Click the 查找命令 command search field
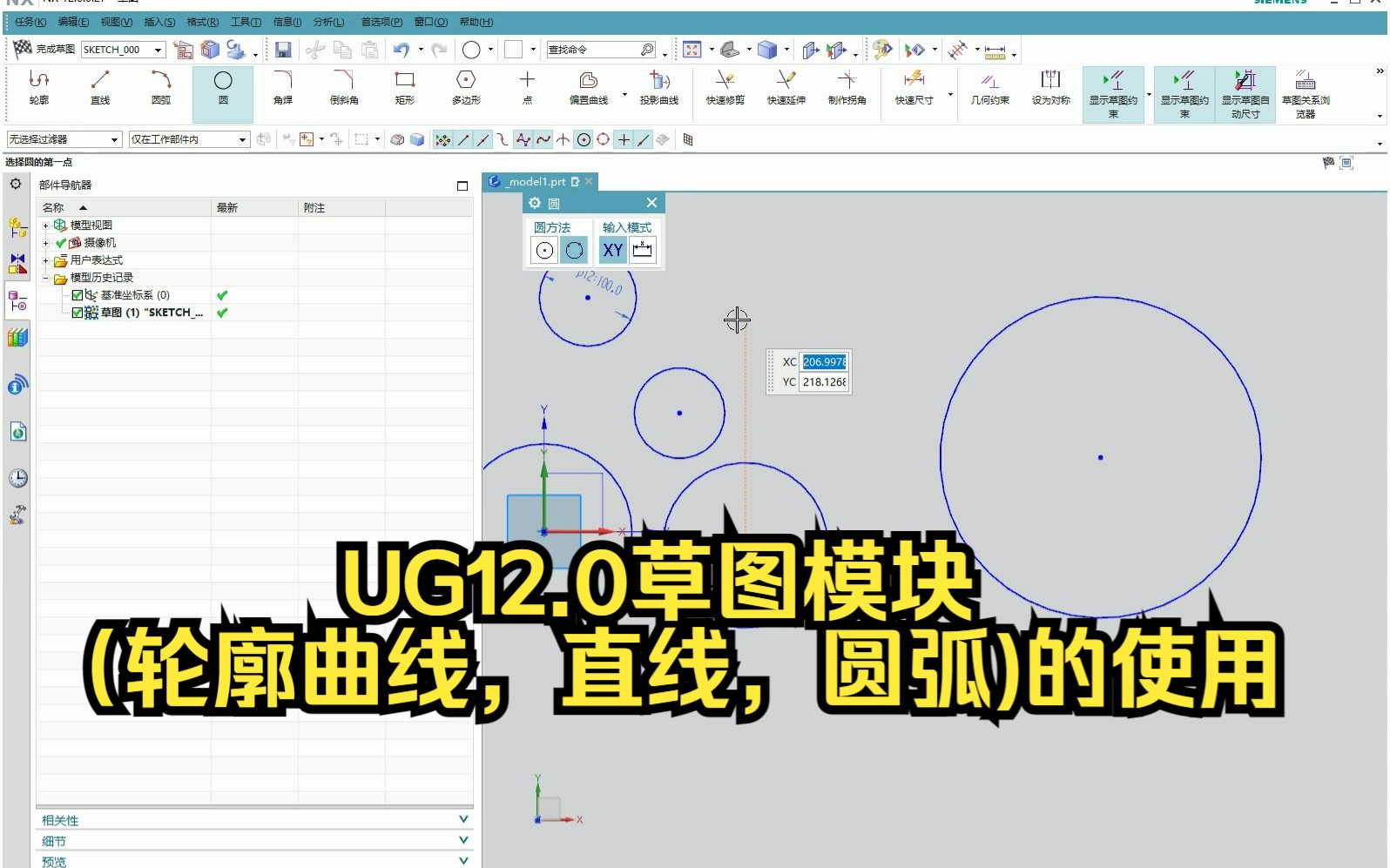The image size is (1390, 868). [x=601, y=50]
